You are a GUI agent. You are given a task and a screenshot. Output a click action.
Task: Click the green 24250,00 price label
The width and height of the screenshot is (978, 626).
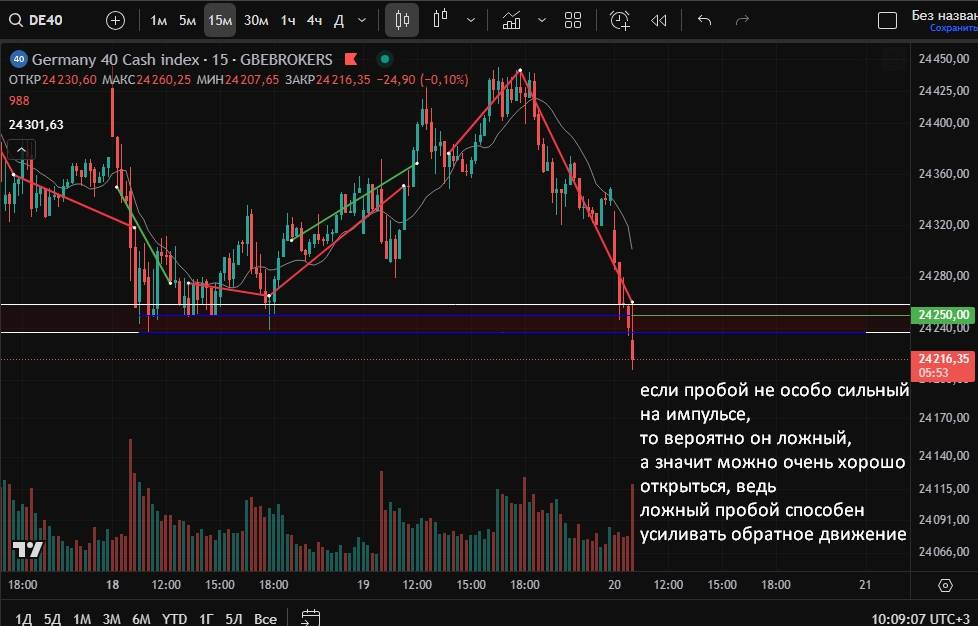pyautogui.click(x=942, y=315)
